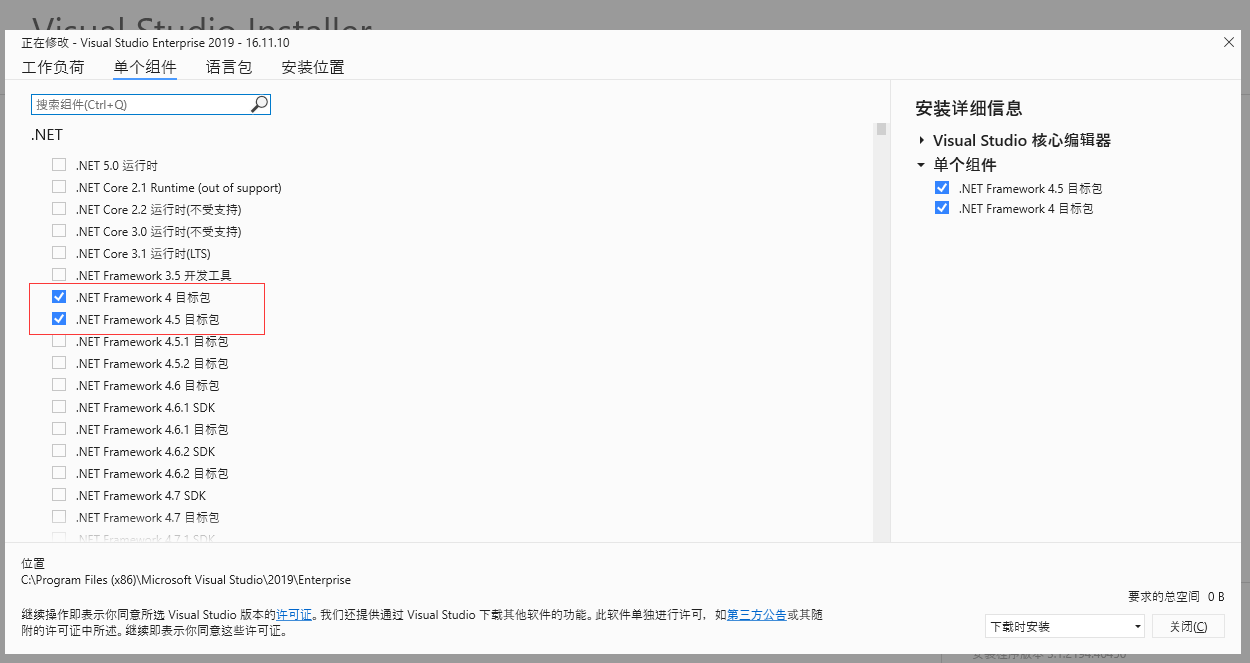1250x663 pixels.
Task: Check .NET Core 2.2 运行时 checkbox
Action: [x=59, y=209]
